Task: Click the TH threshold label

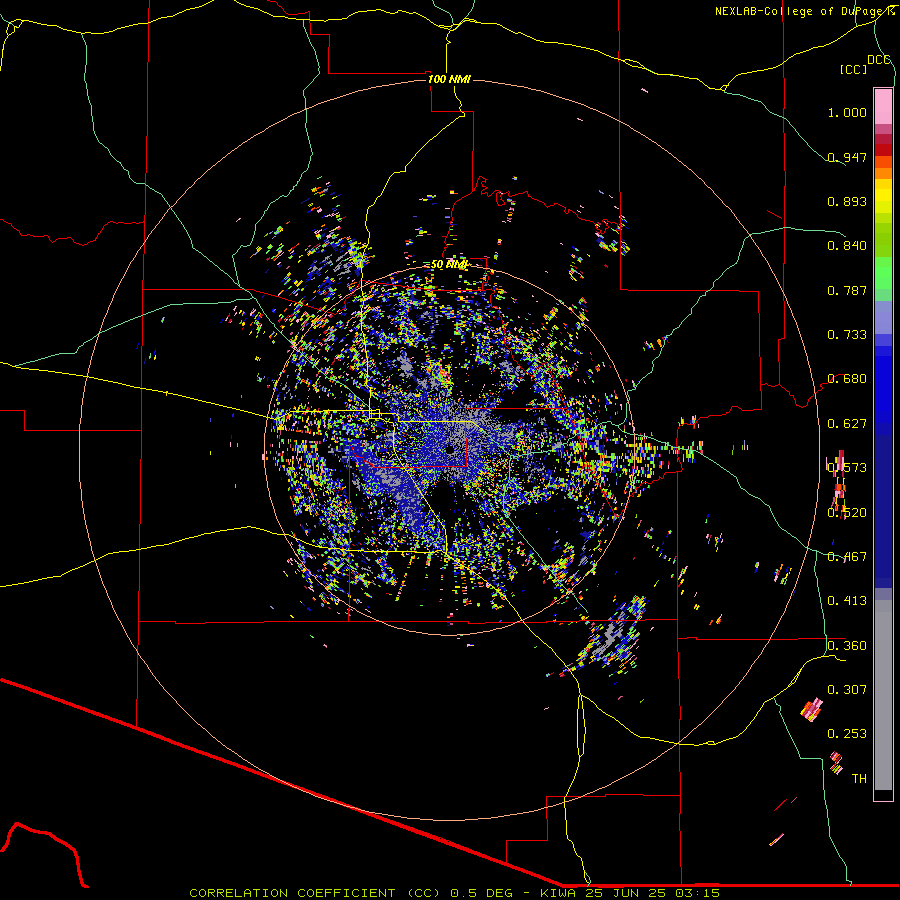Action: coord(859,779)
